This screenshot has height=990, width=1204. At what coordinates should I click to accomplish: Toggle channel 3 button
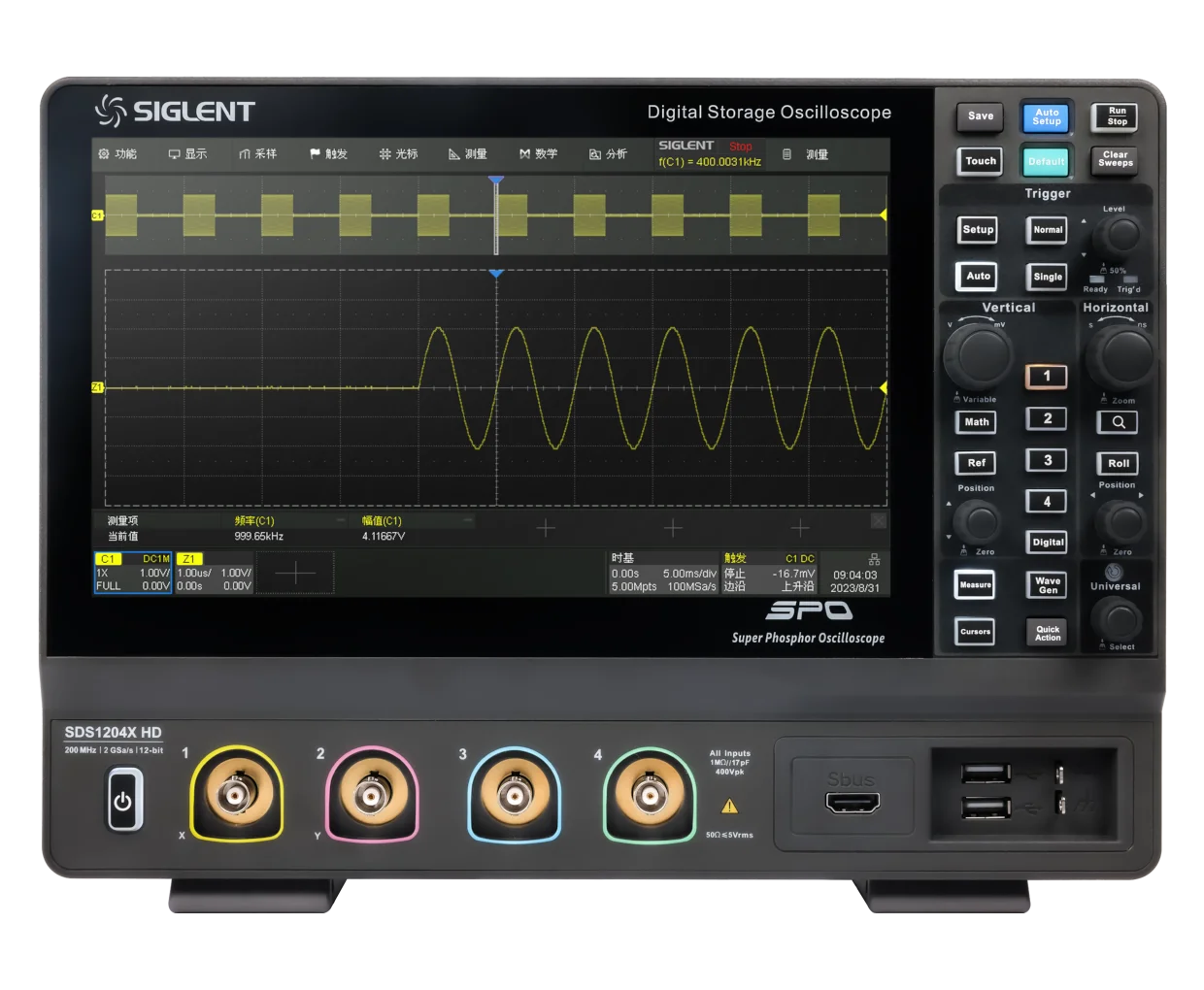[x=1047, y=460]
